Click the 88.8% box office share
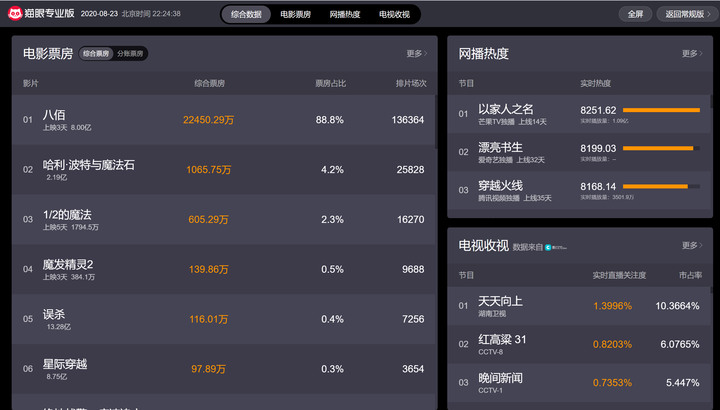Screen dimensions: 720x410 coord(330,120)
